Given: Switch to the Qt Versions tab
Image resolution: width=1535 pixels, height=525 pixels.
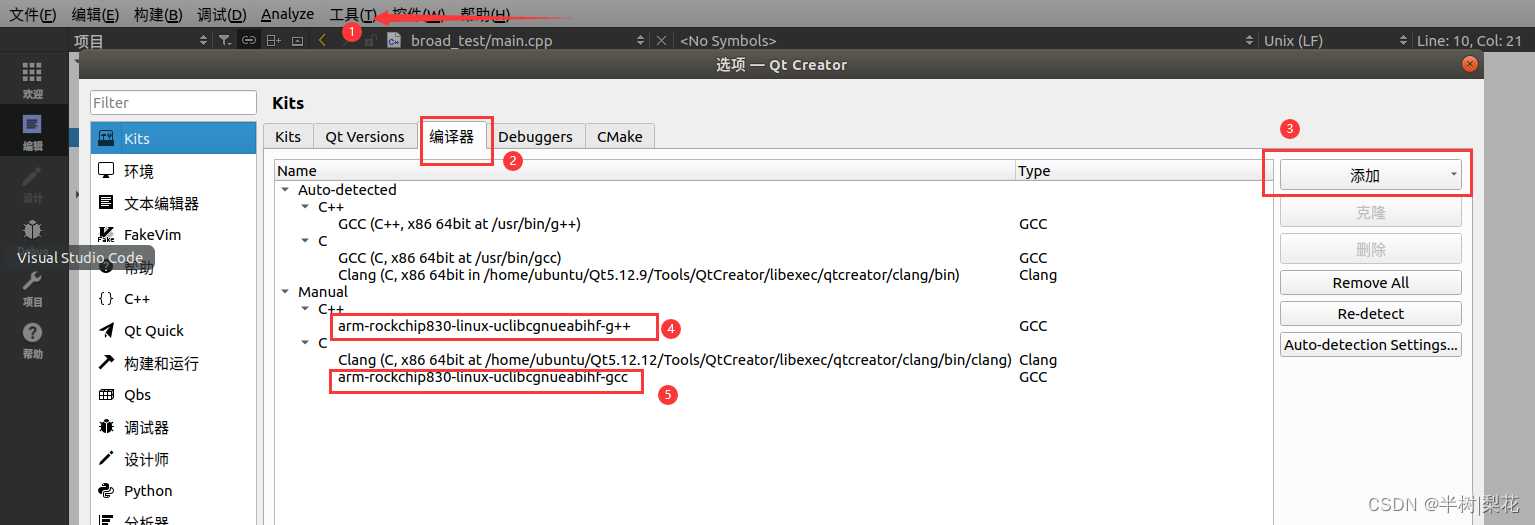Looking at the screenshot, I should click(365, 137).
